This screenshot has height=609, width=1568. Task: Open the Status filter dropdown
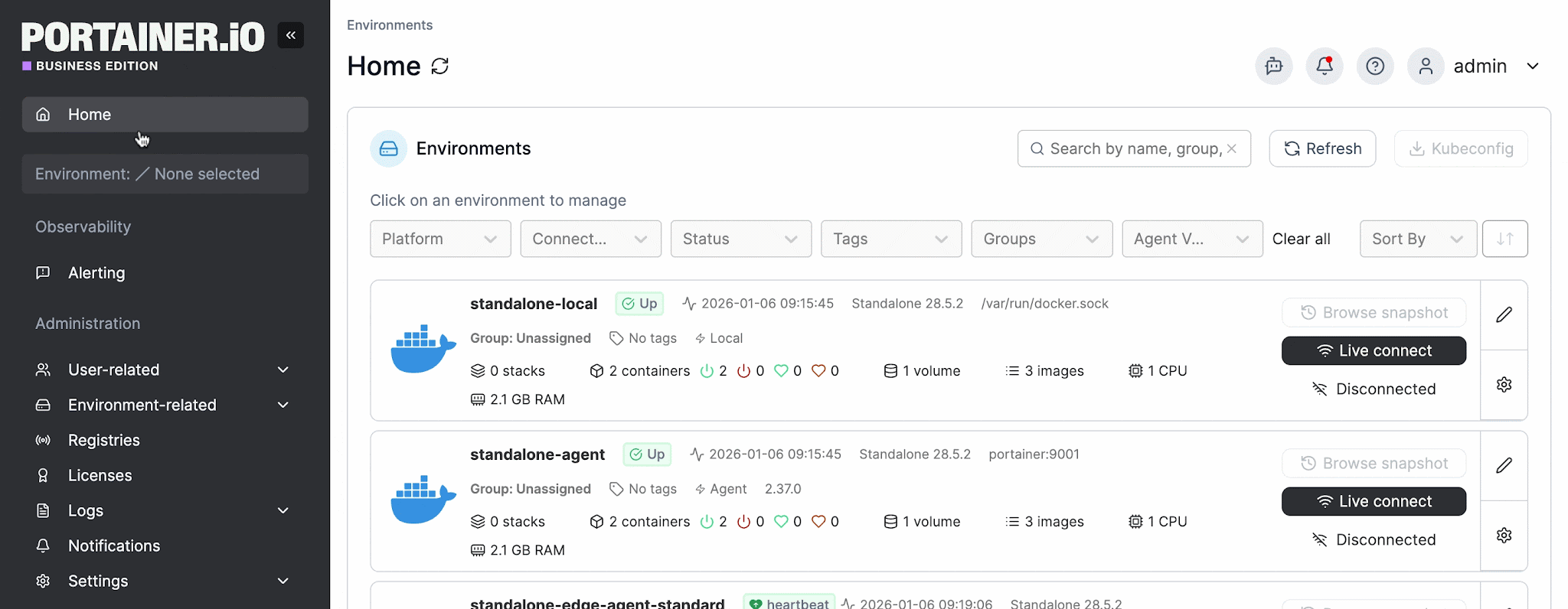tap(741, 239)
